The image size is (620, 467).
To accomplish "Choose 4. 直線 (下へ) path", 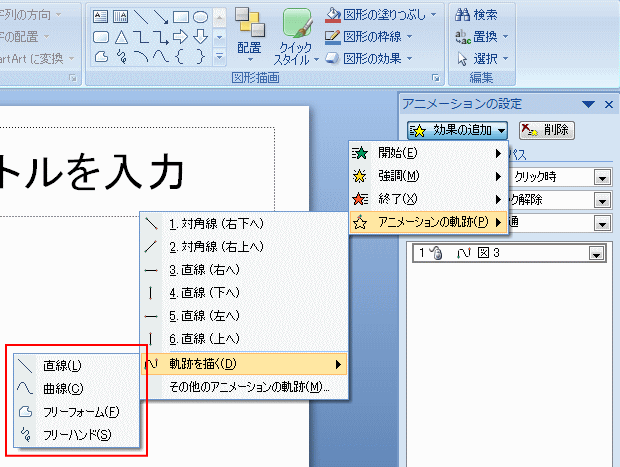I will [x=244, y=293].
